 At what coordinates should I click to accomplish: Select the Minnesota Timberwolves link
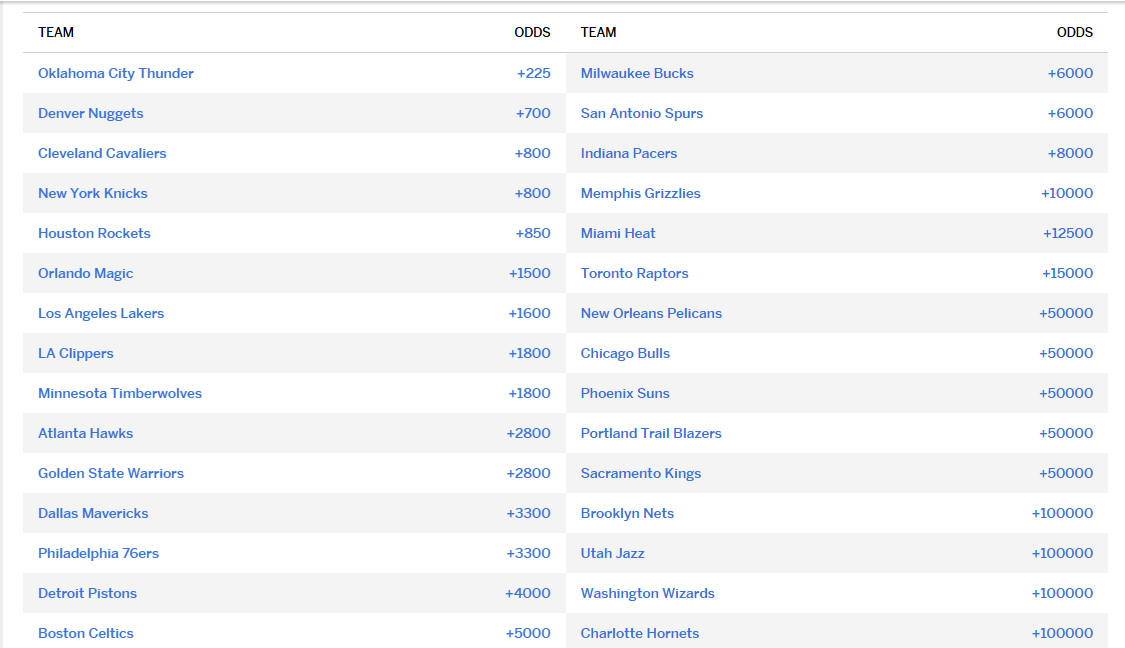pyautogui.click(x=120, y=393)
